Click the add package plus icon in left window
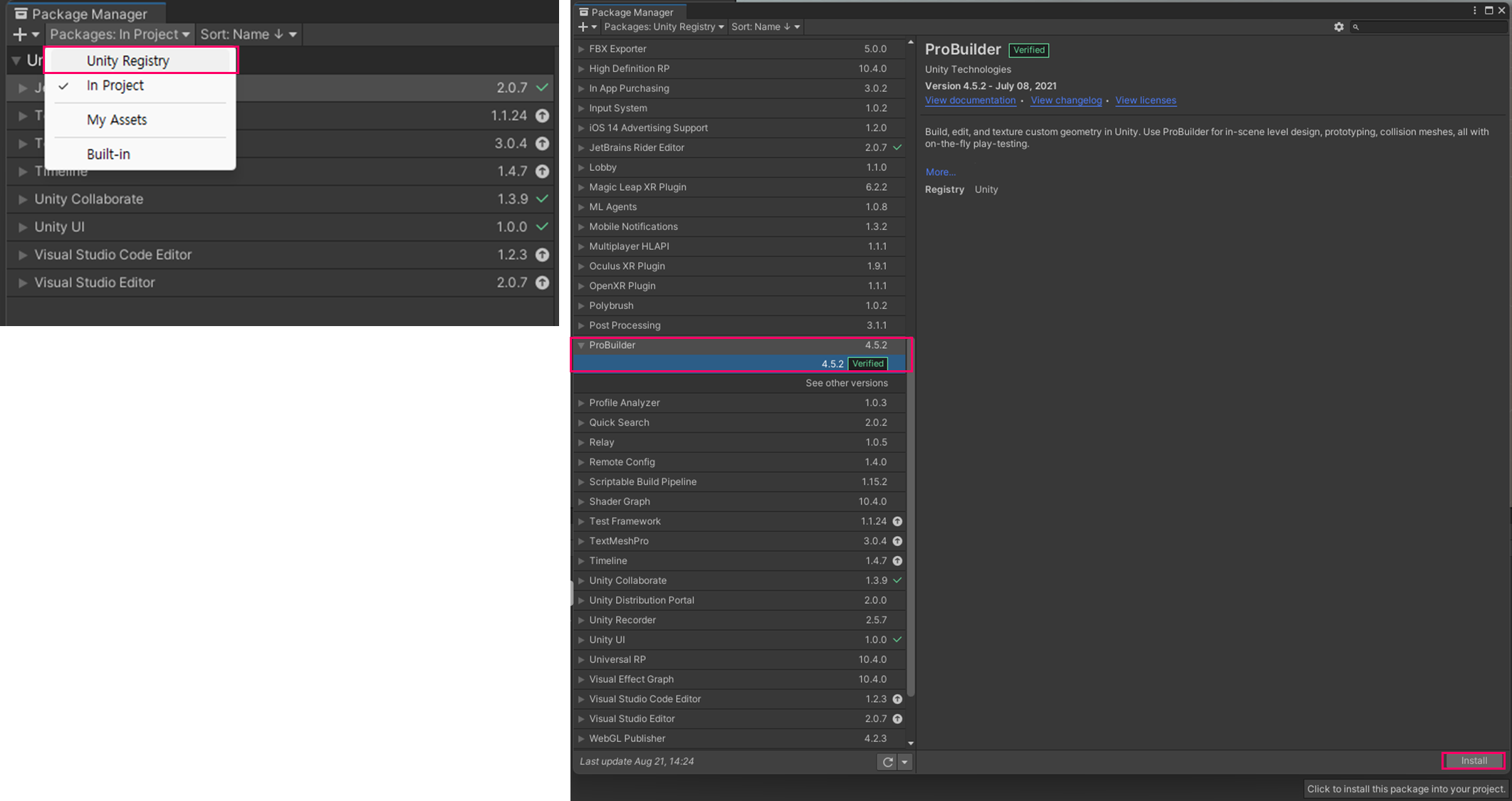Viewport: 1512px width, 801px height. [20, 34]
